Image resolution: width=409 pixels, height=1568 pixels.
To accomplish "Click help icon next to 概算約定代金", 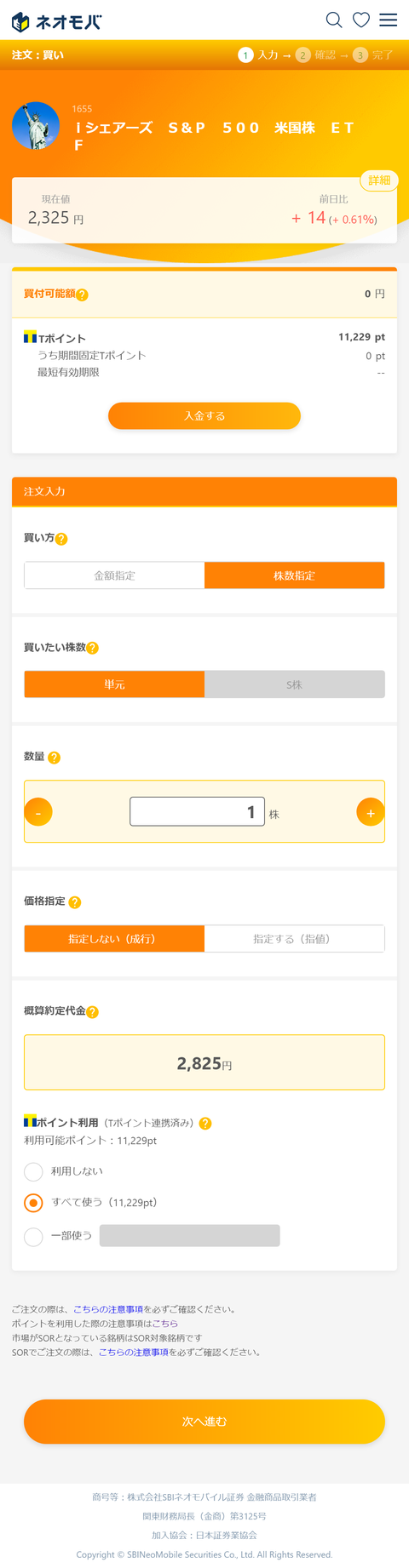I will coord(93,1012).
